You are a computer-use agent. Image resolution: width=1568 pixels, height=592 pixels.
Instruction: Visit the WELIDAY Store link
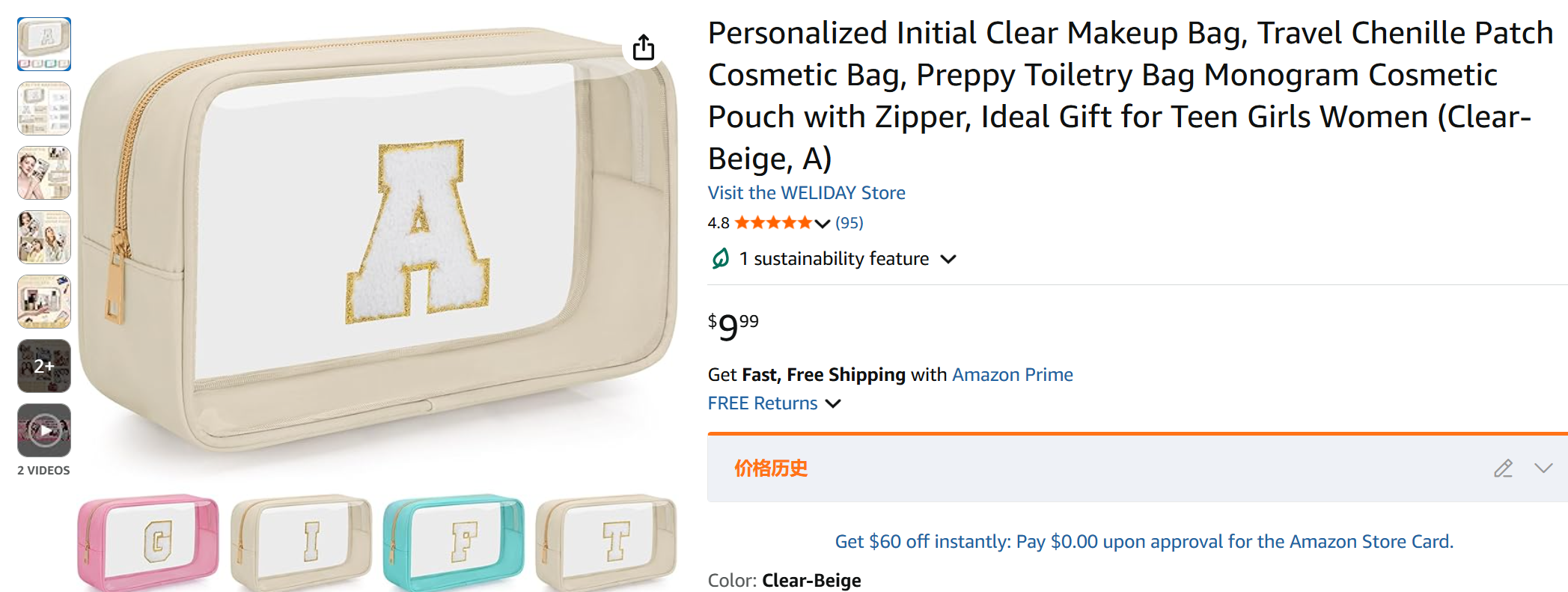[x=806, y=193]
